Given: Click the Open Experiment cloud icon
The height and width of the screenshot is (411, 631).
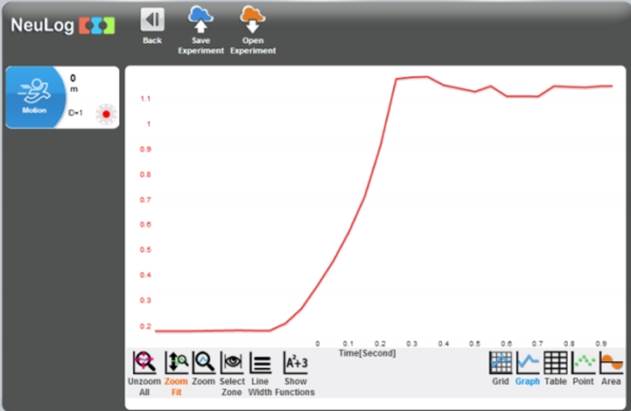Looking at the screenshot, I should 251,19.
